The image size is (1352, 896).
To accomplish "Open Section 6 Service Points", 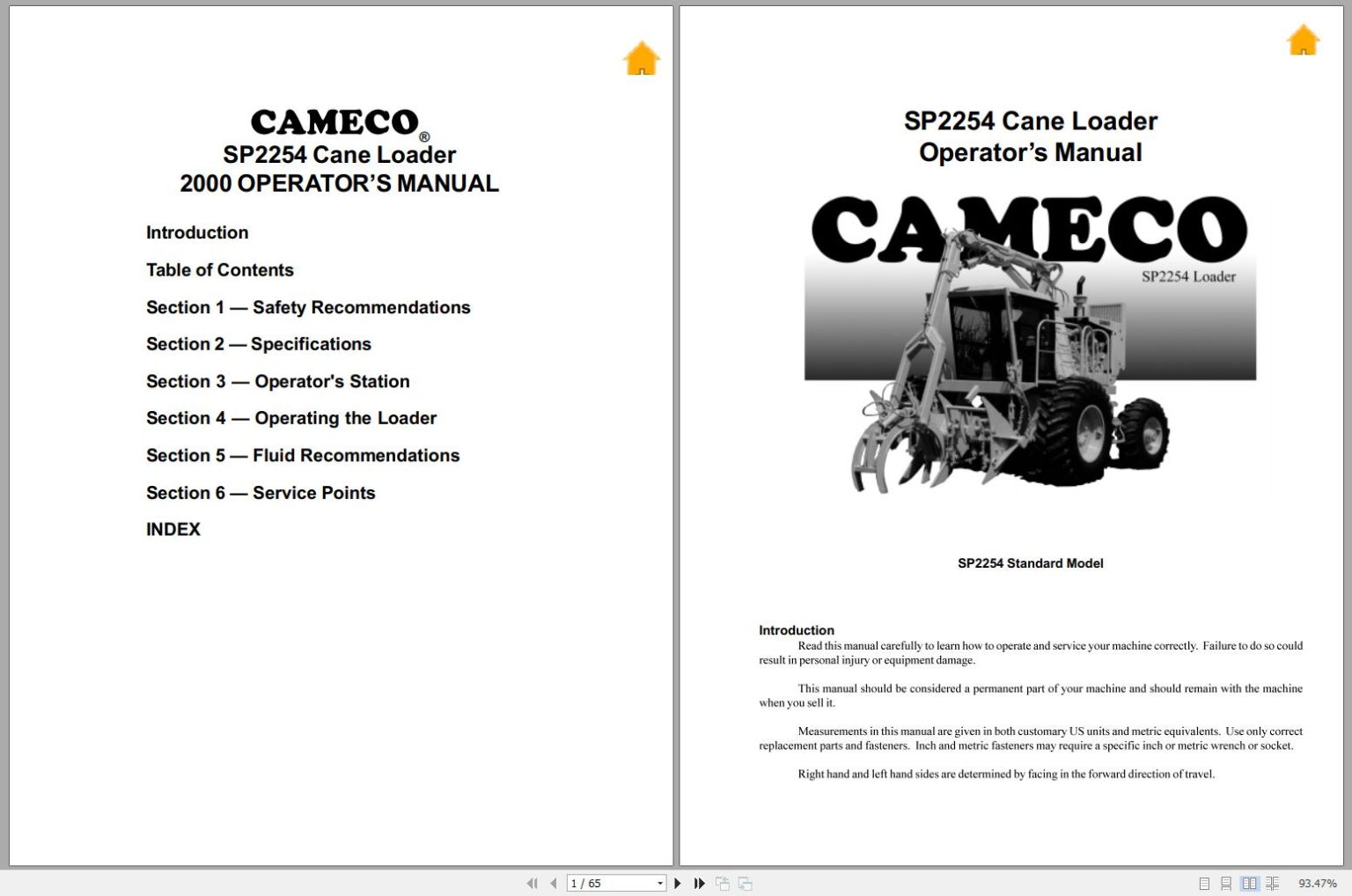I will coord(261,493).
